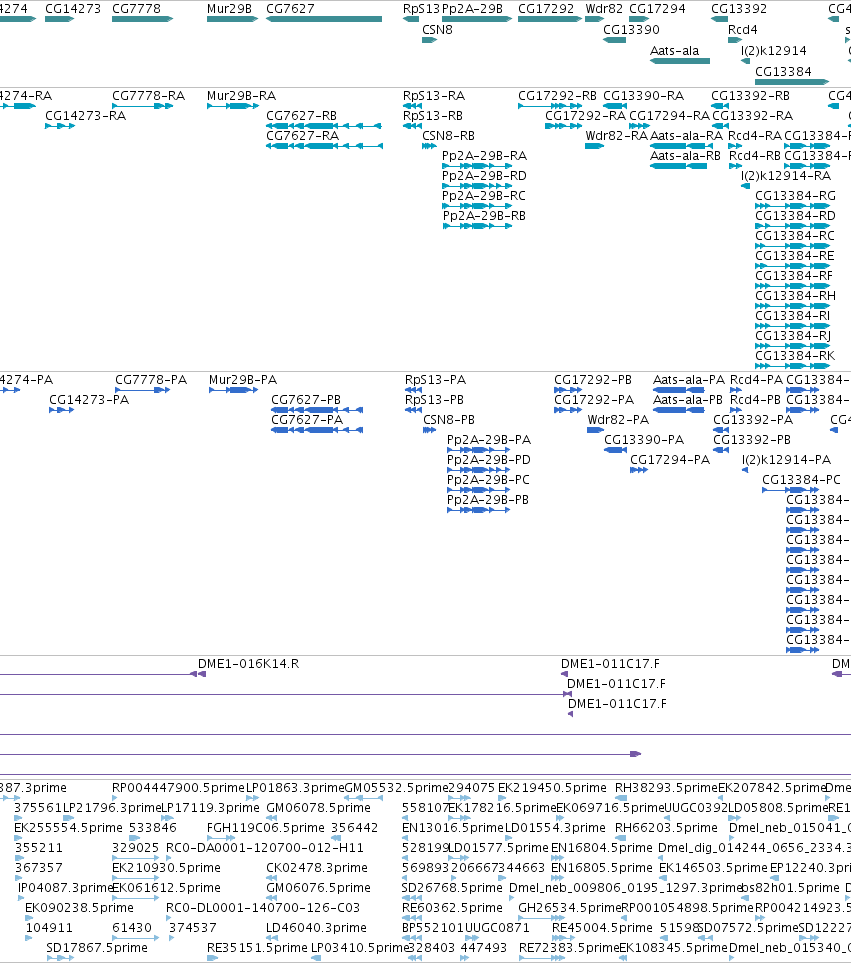Open transcript Aats-ala-RB
The image size is (851, 963).
click(x=685, y=155)
